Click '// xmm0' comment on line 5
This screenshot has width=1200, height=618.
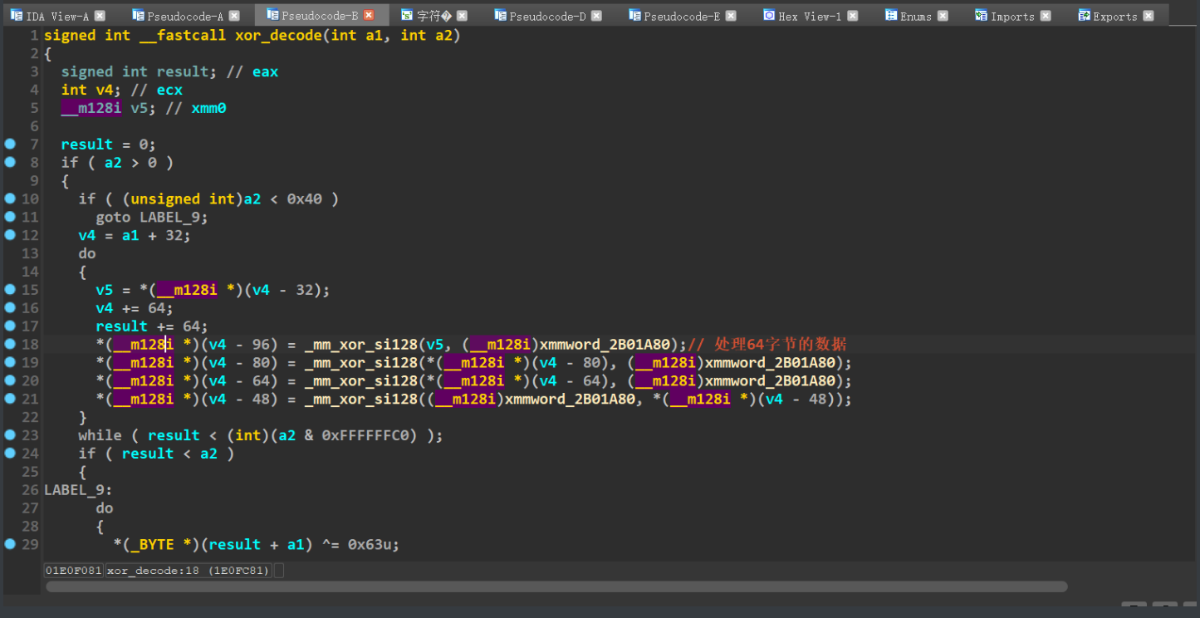pos(196,108)
